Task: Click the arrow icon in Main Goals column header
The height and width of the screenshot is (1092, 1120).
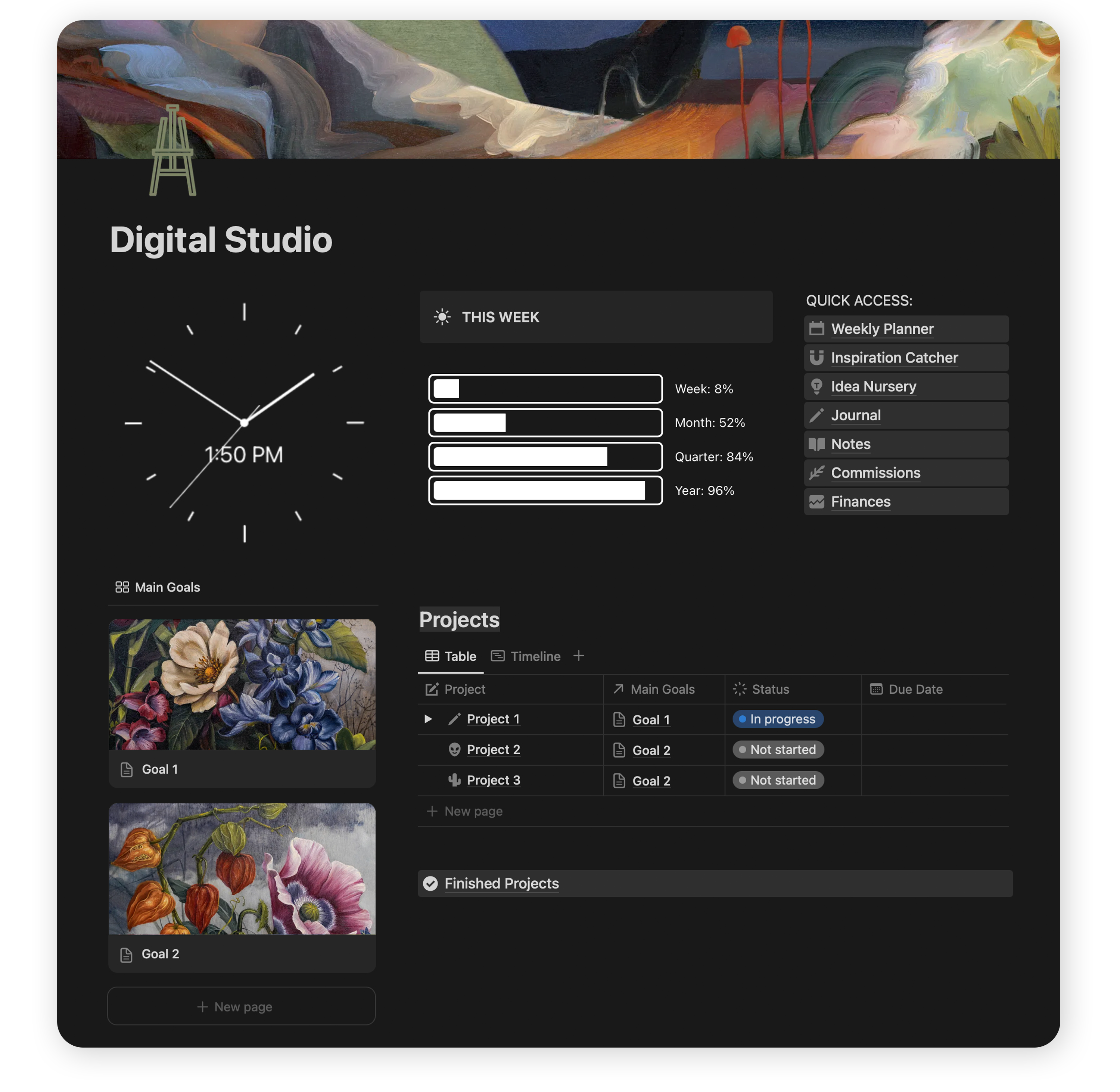Action: point(617,689)
